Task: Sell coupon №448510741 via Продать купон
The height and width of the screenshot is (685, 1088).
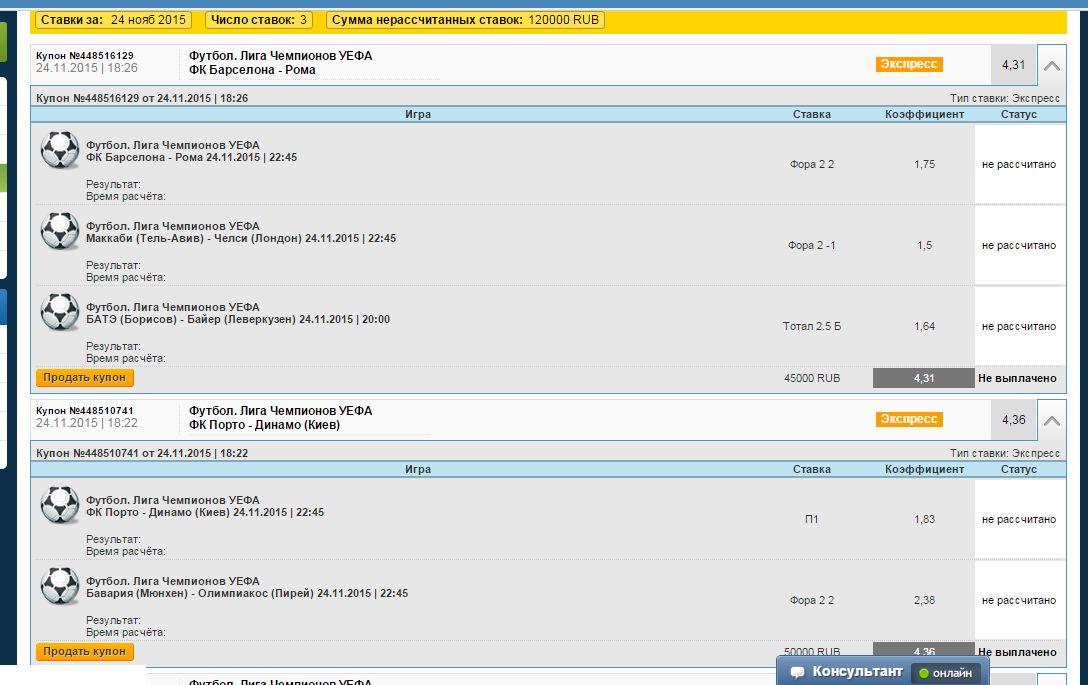Action: point(85,651)
